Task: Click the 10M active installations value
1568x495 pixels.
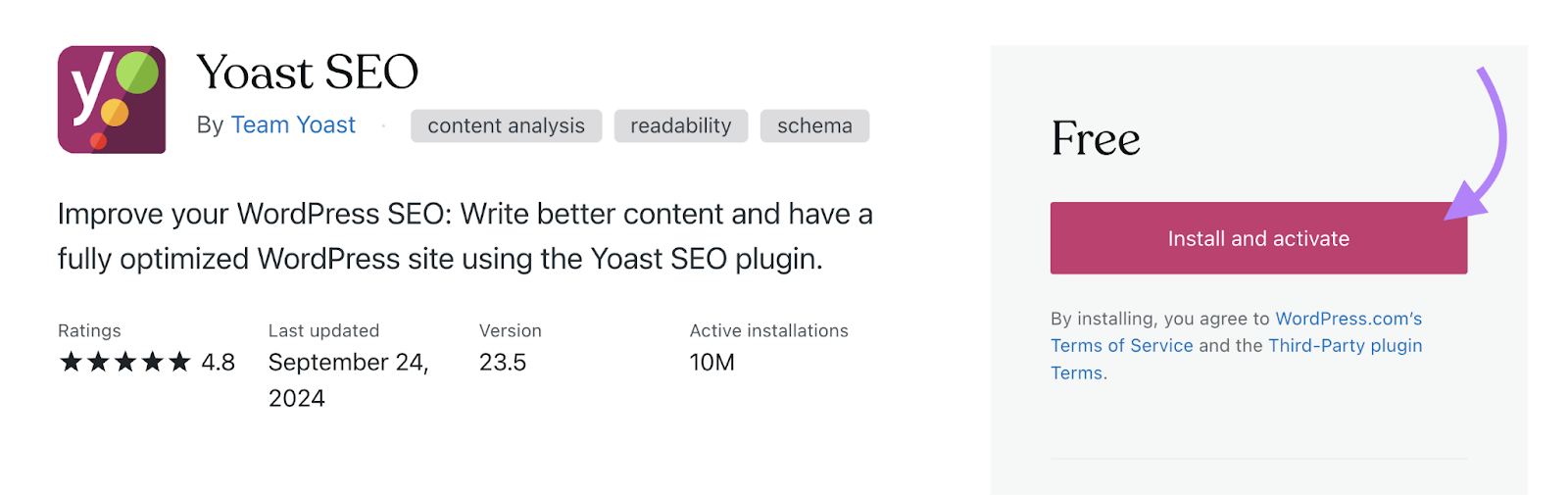Action: tap(711, 363)
